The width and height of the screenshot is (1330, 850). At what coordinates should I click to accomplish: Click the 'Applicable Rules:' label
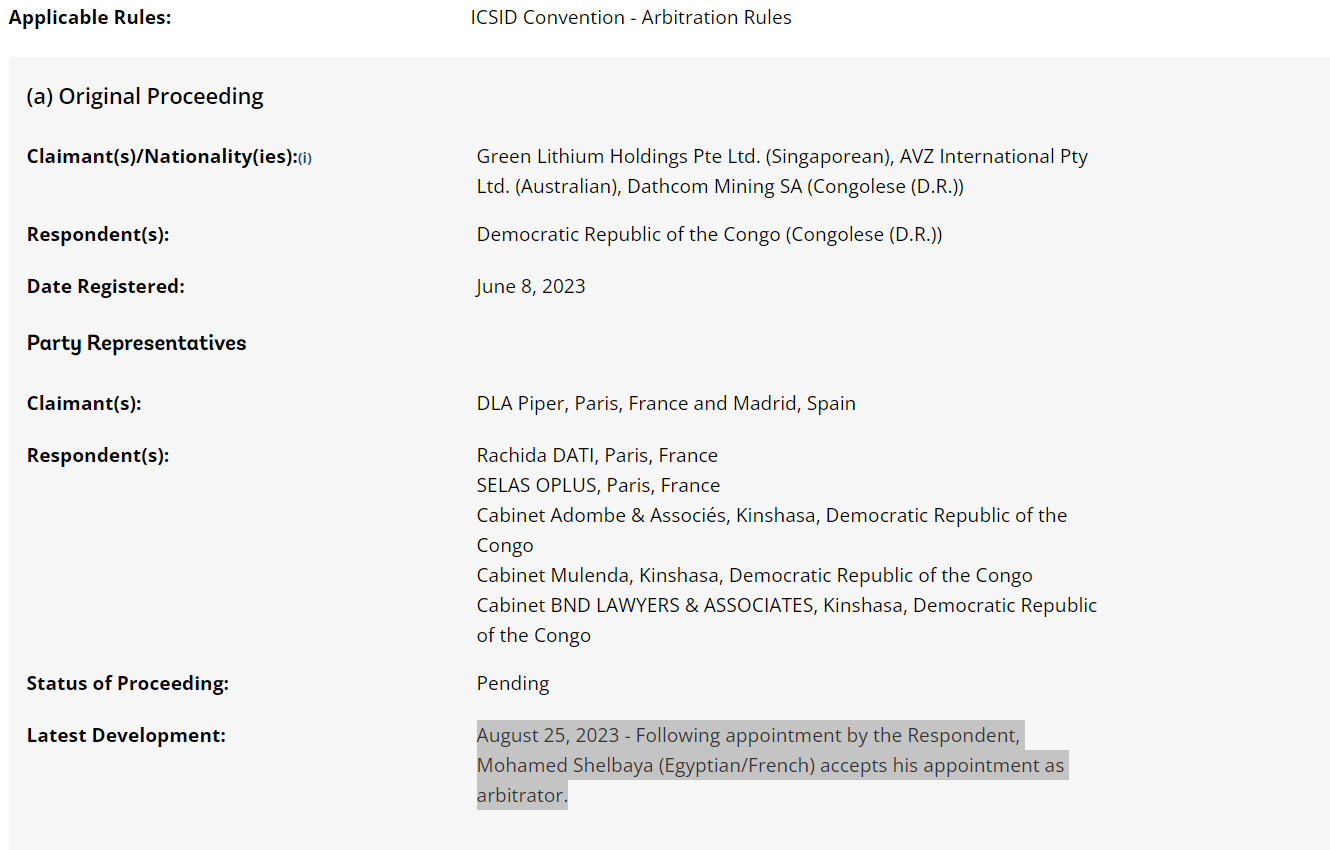click(x=90, y=18)
